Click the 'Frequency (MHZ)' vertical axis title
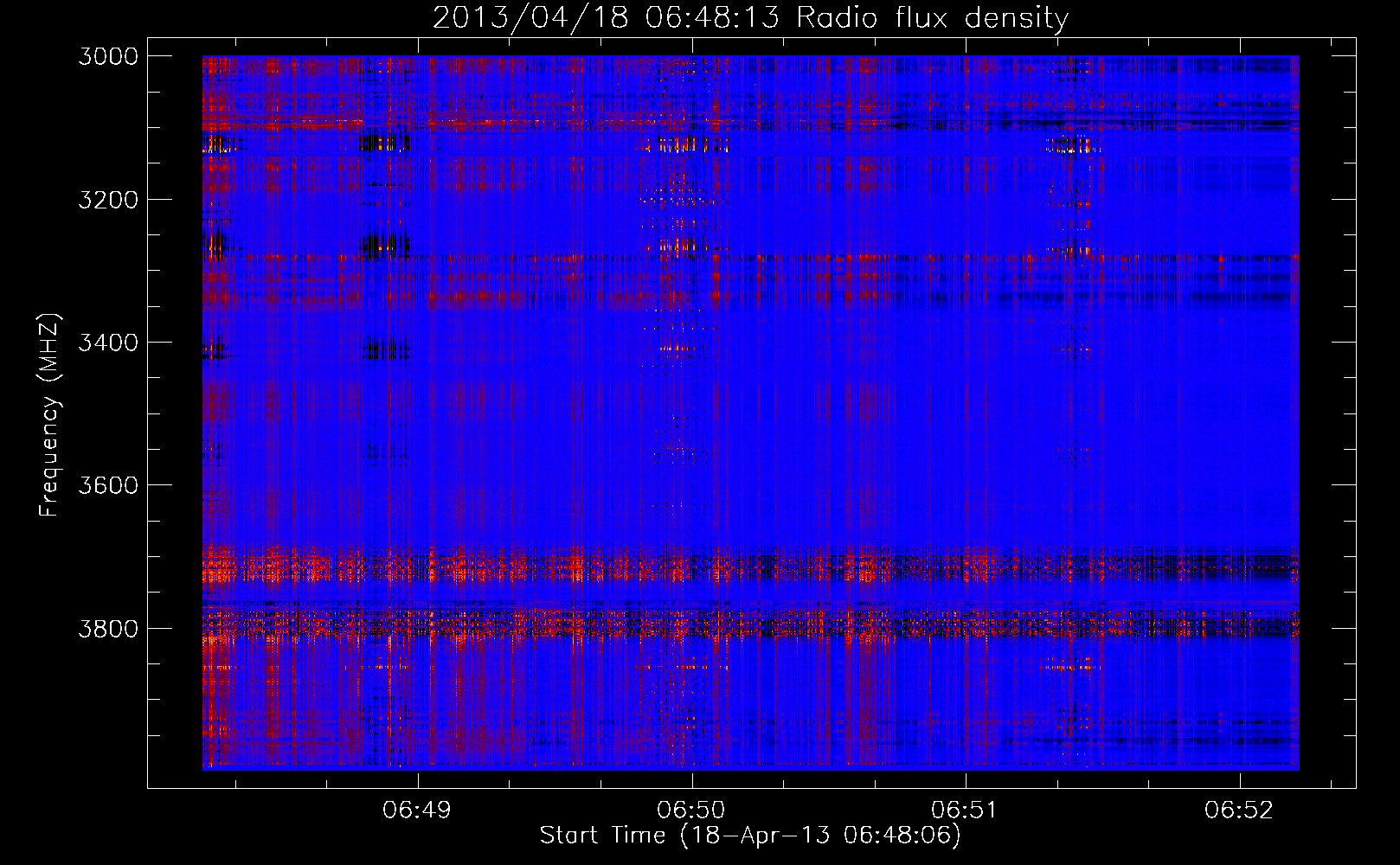Image resolution: width=1400 pixels, height=865 pixels. click(50, 415)
